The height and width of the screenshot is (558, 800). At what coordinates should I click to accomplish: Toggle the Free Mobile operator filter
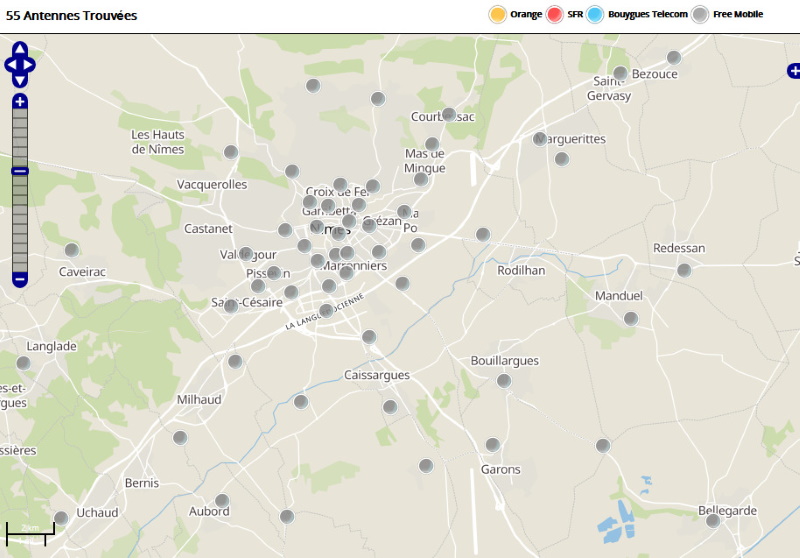(x=701, y=14)
